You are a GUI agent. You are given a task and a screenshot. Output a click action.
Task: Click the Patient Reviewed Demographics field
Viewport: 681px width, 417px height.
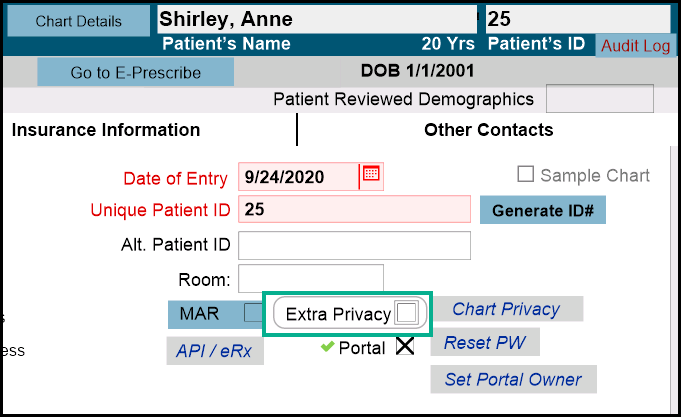599,99
